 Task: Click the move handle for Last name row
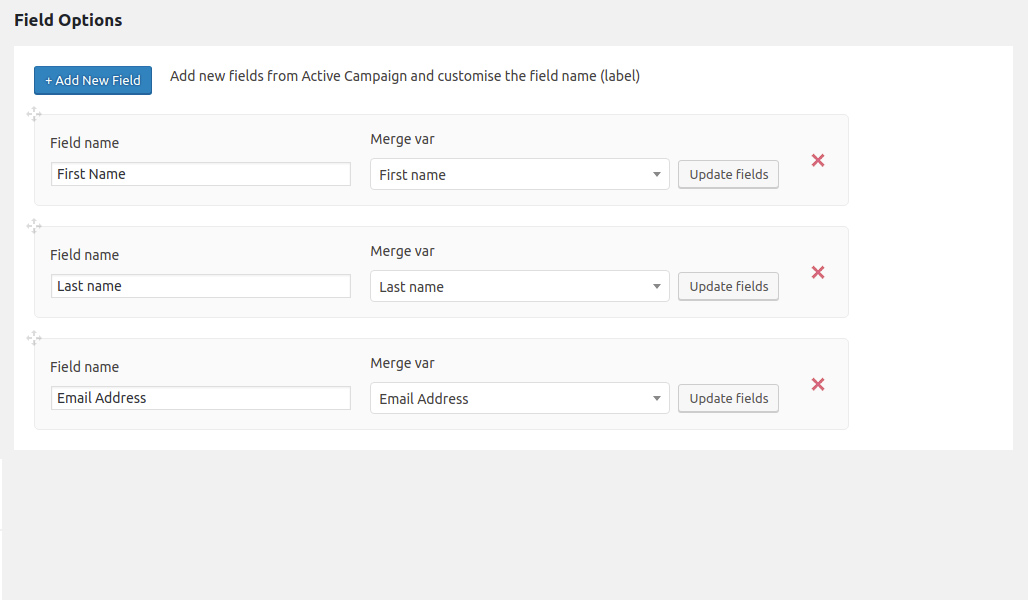click(x=34, y=227)
